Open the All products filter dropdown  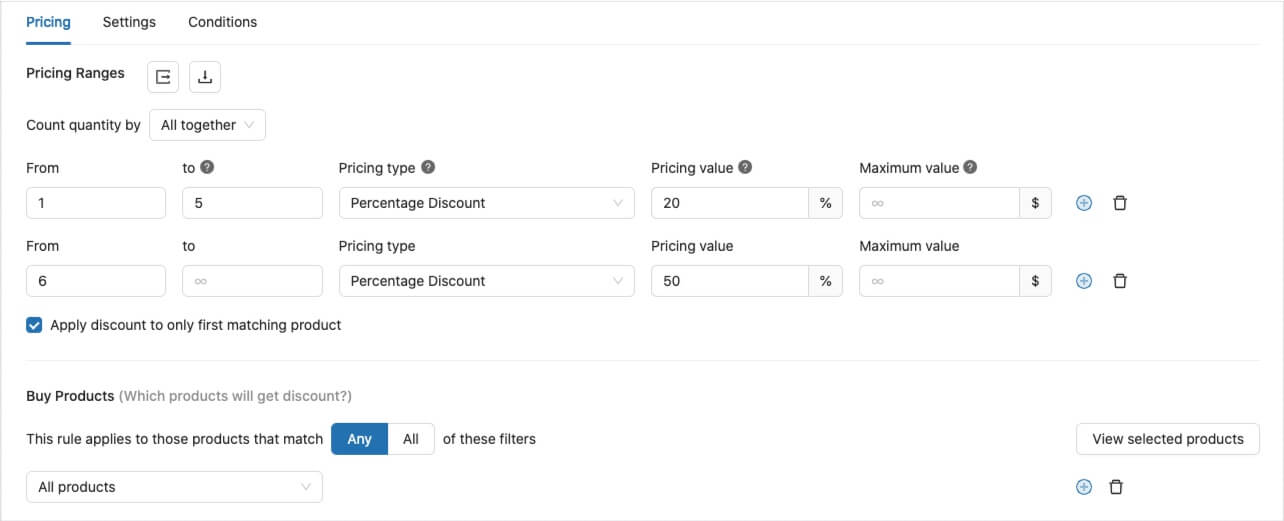click(174, 487)
